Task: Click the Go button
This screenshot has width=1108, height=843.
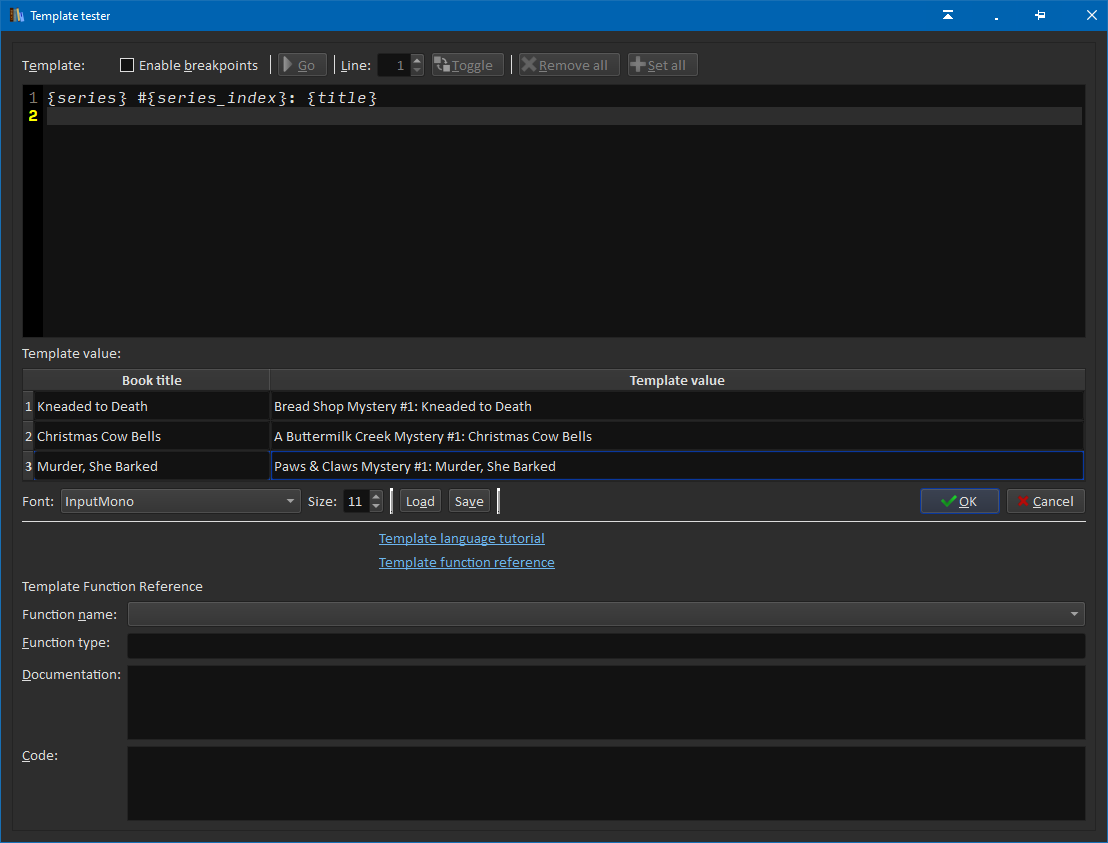Action: pyautogui.click(x=302, y=65)
